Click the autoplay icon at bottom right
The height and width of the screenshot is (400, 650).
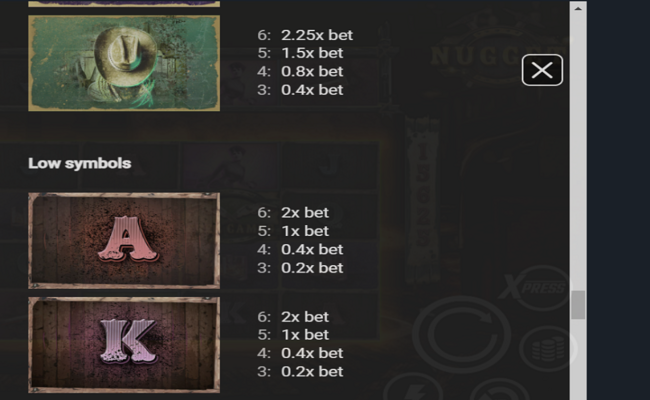(499, 391)
